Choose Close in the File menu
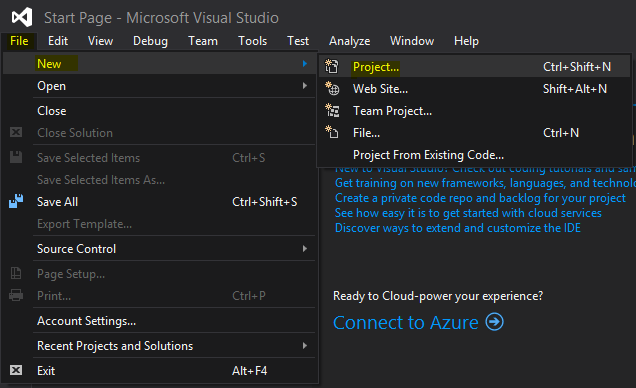Viewport: 636px width, 388px height. pyautogui.click(x=159, y=111)
